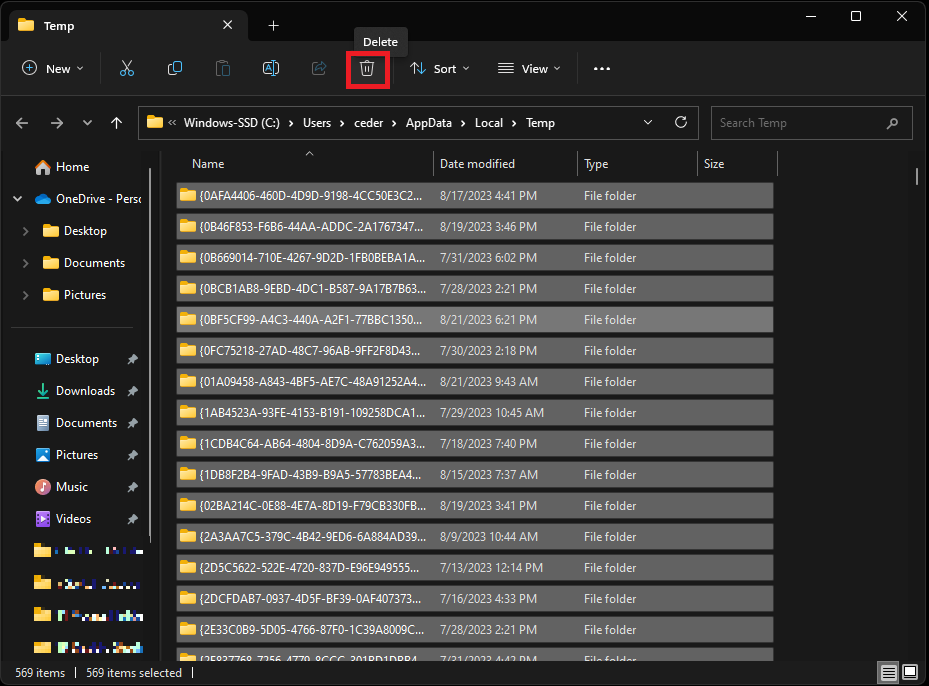
Task: Click the Copy icon in toolbar
Action: coord(175,69)
